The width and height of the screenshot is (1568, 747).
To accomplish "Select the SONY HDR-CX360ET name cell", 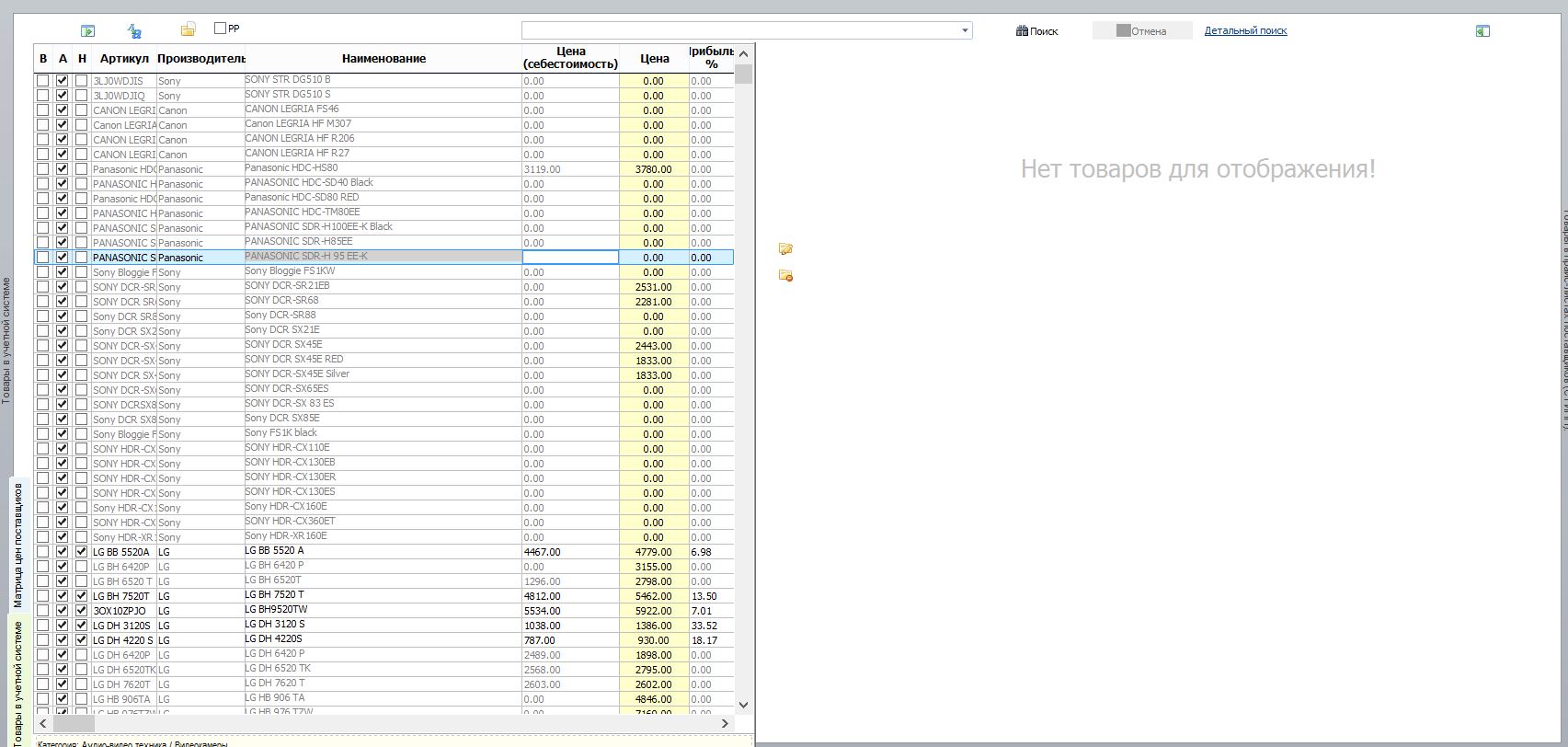I will (383, 522).
